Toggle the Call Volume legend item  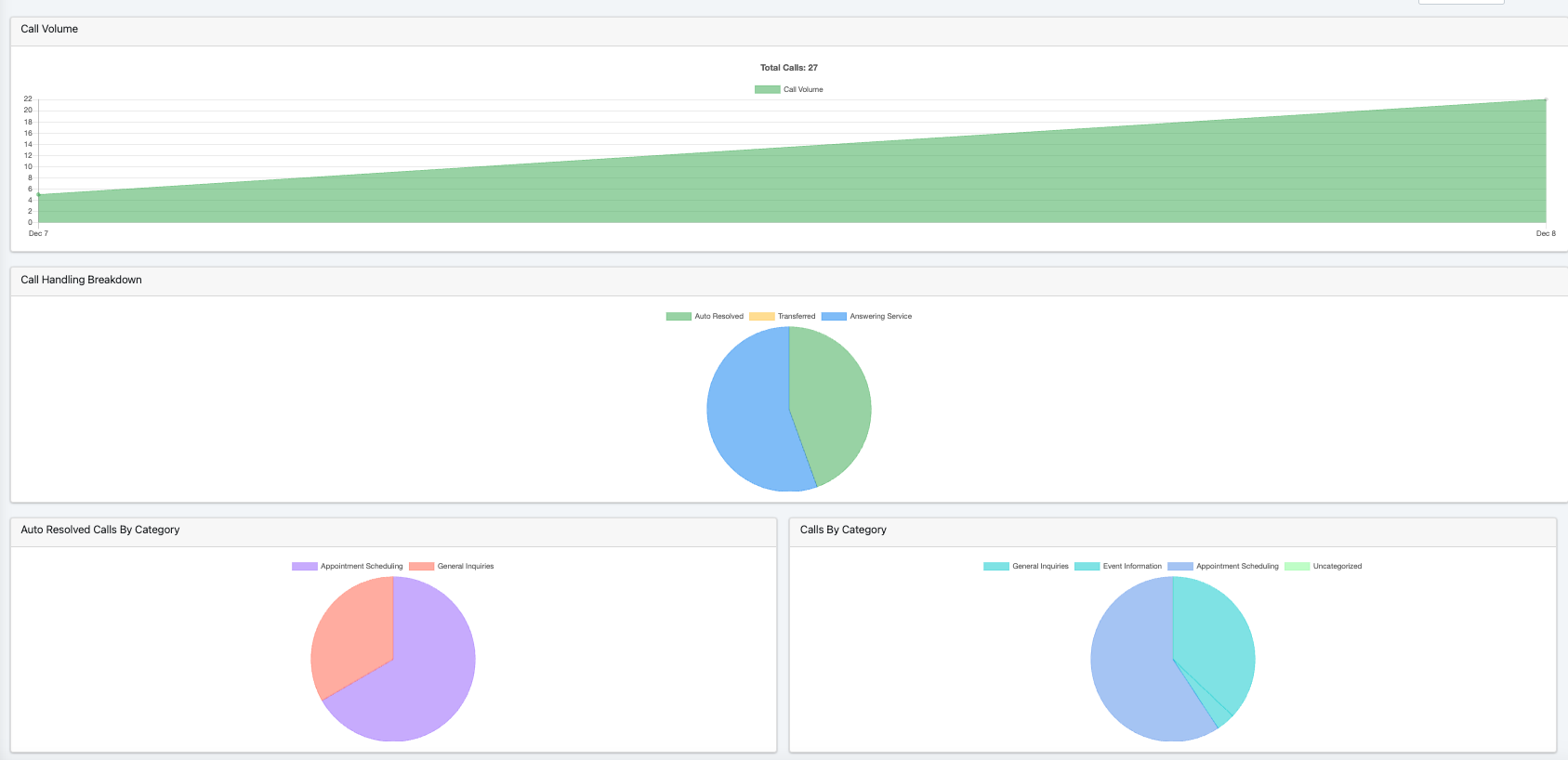(x=789, y=89)
